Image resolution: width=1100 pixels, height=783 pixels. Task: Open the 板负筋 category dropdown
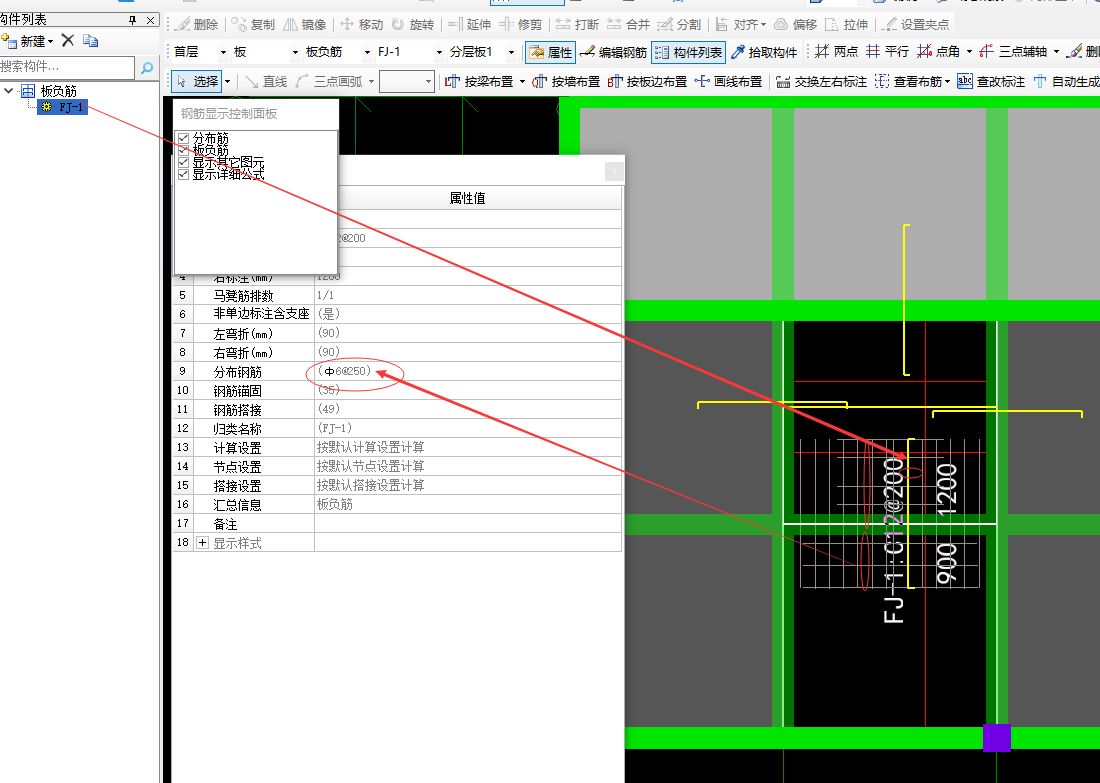(x=367, y=52)
